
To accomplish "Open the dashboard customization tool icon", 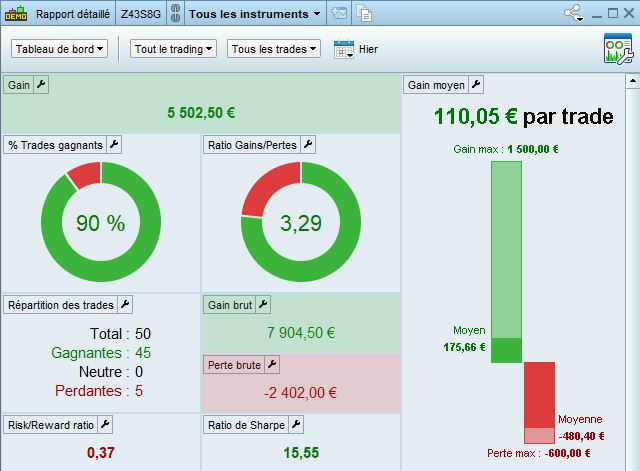I will click(618, 49).
